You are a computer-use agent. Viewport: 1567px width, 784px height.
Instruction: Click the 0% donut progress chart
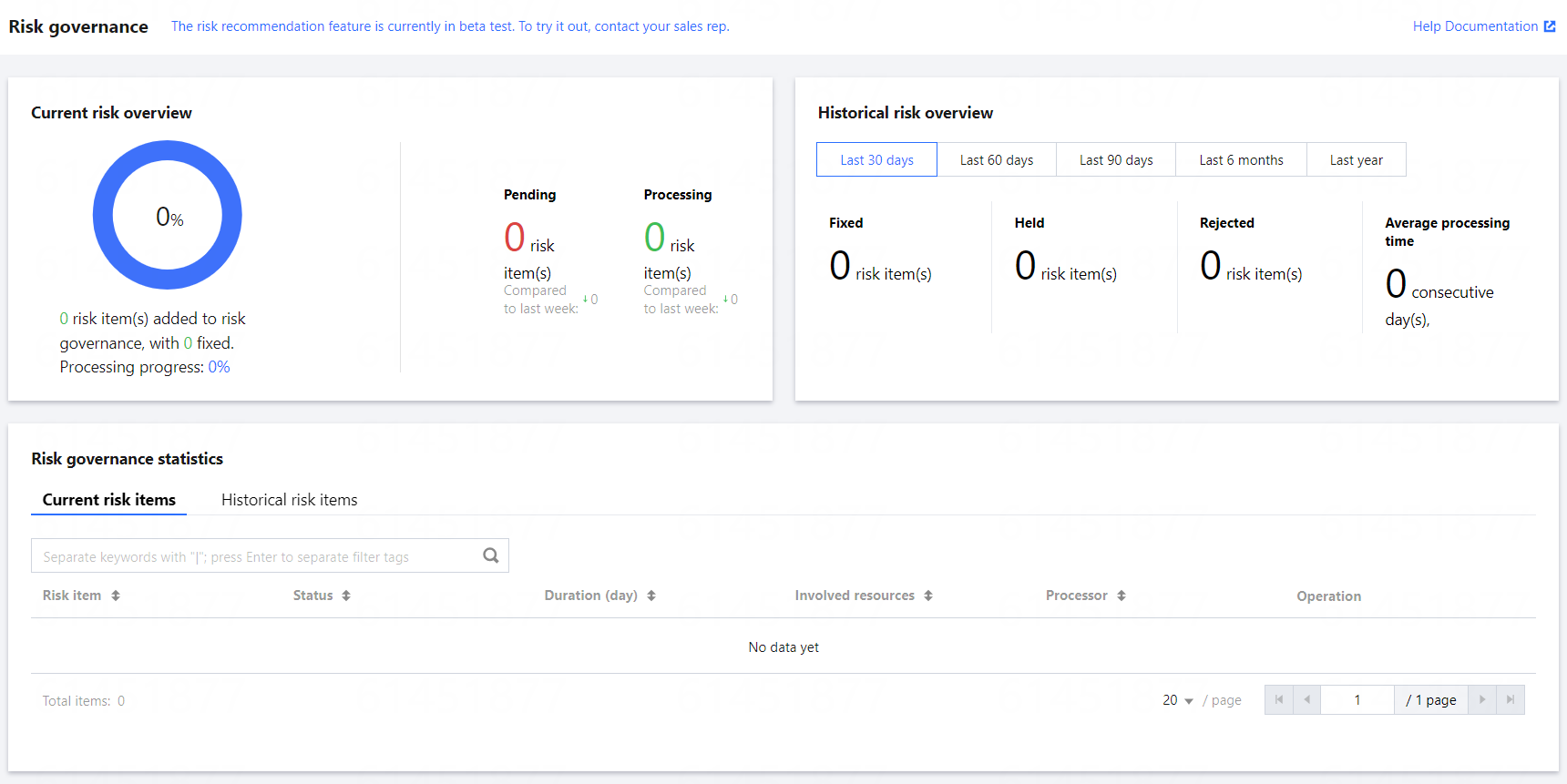click(168, 215)
